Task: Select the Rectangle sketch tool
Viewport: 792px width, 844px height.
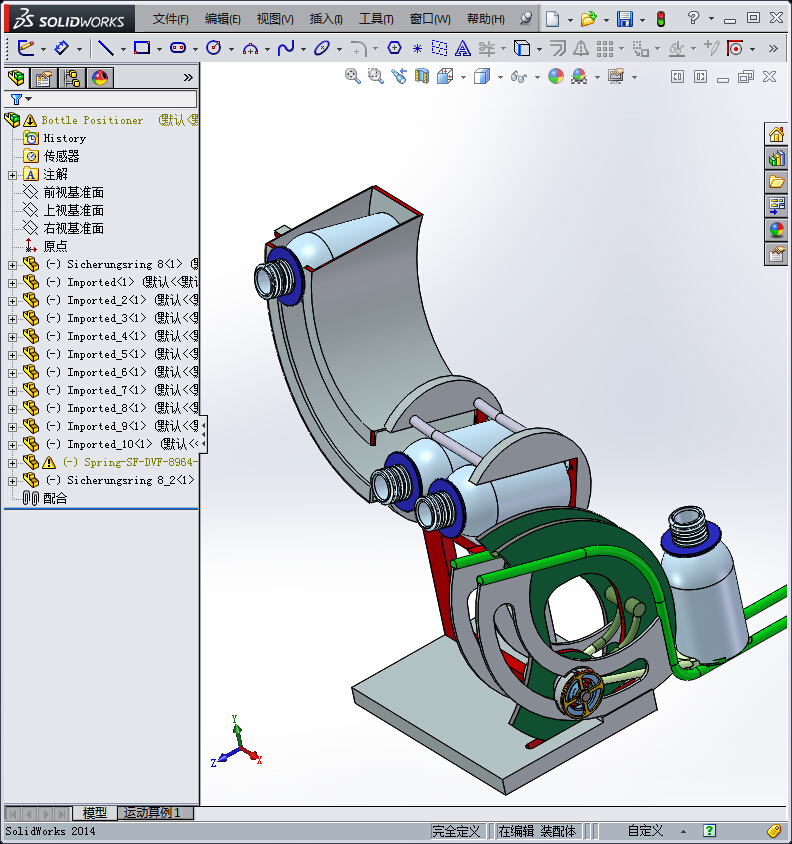Action: pos(142,48)
